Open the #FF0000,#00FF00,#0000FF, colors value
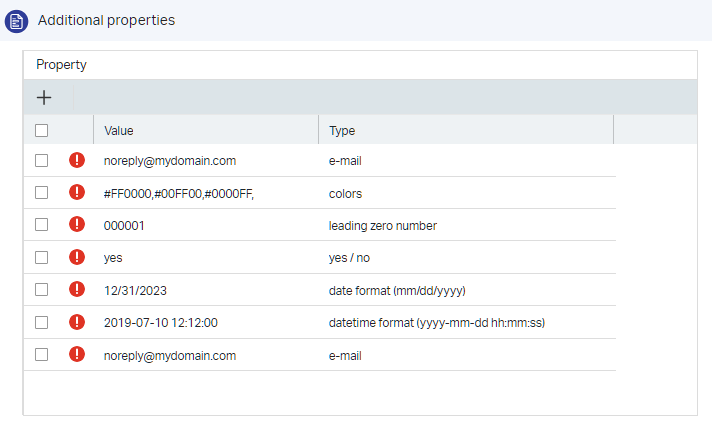The width and height of the screenshot is (712, 436). 179,193
